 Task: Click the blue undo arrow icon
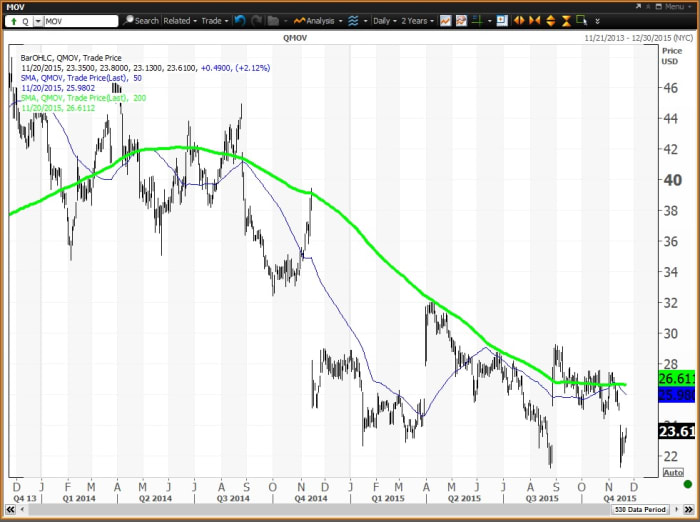tap(240, 20)
